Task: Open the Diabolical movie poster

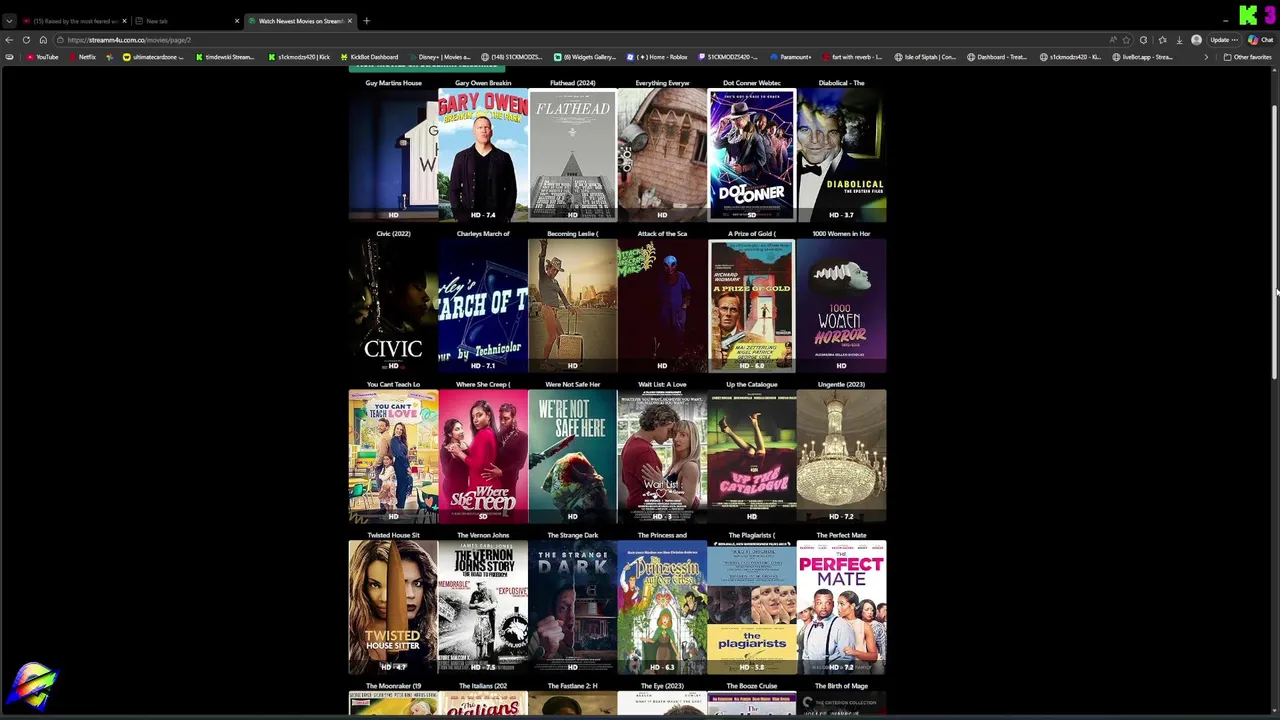Action: 841,155
